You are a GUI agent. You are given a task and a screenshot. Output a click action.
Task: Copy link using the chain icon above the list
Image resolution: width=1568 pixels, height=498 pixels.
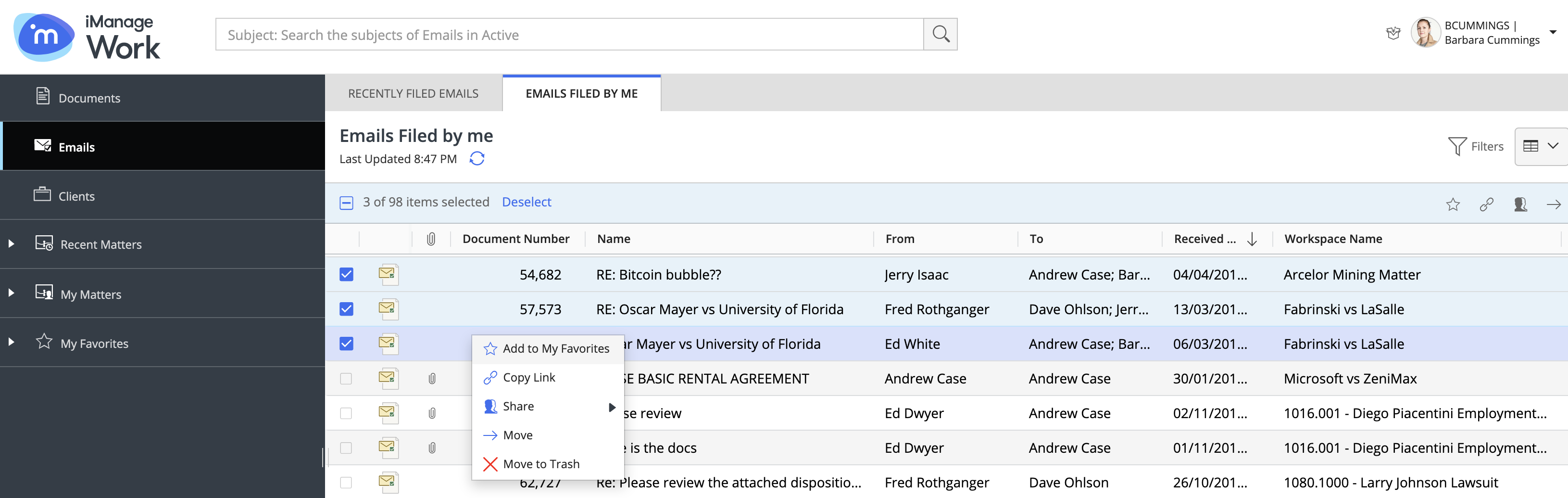pyautogui.click(x=1487, y=204)
